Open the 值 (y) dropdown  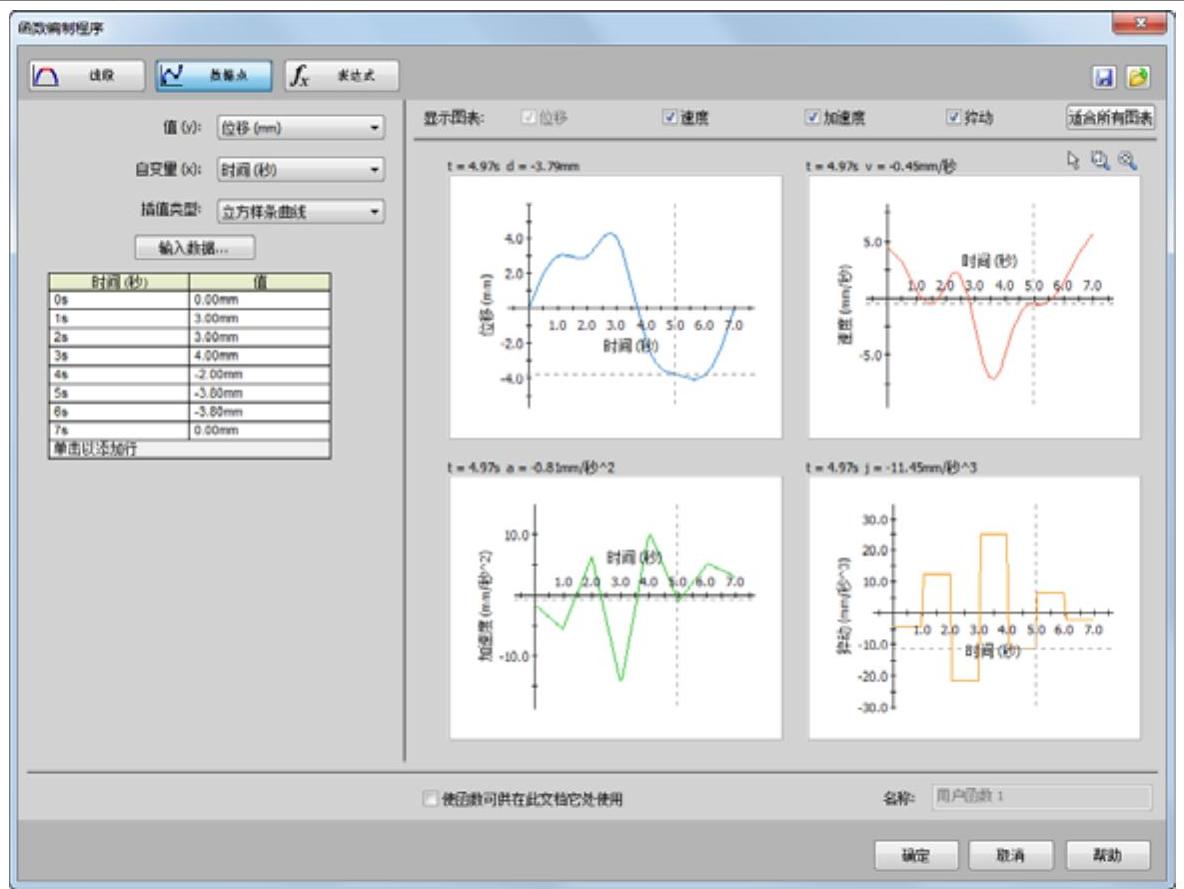click(301, 128)
